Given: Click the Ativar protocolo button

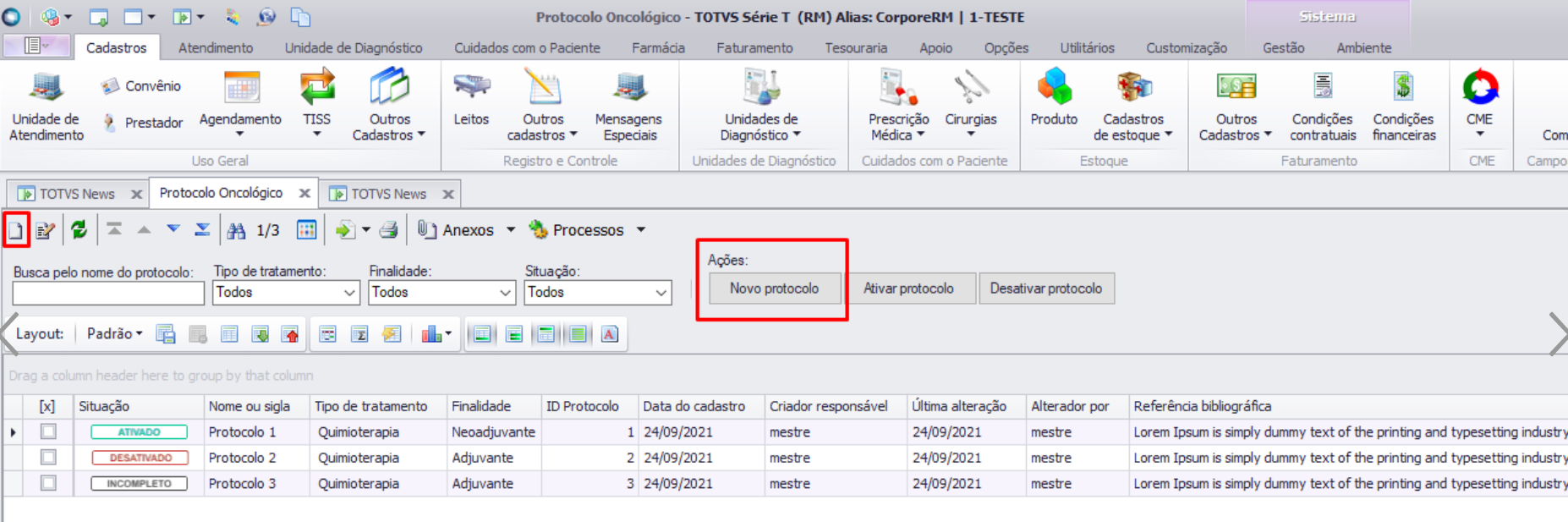Looking at the screenshot, I should click(908, 288).
